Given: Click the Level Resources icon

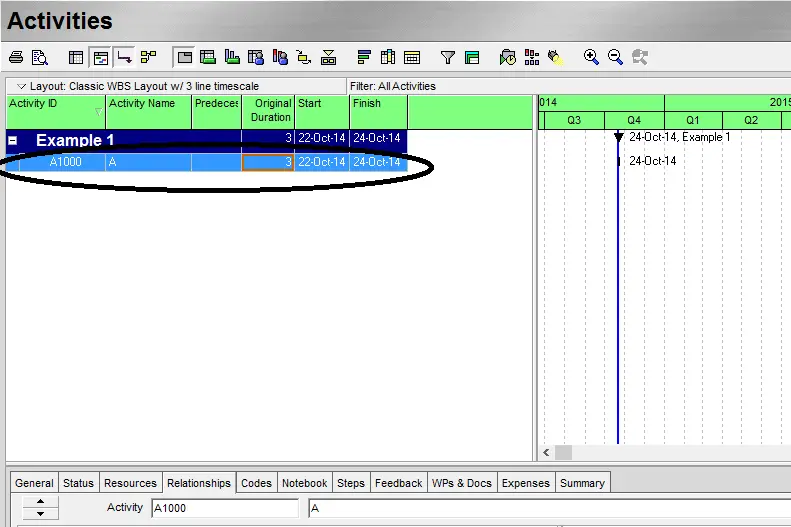Looking at the screenshot, I should click(x=532, y=57).
